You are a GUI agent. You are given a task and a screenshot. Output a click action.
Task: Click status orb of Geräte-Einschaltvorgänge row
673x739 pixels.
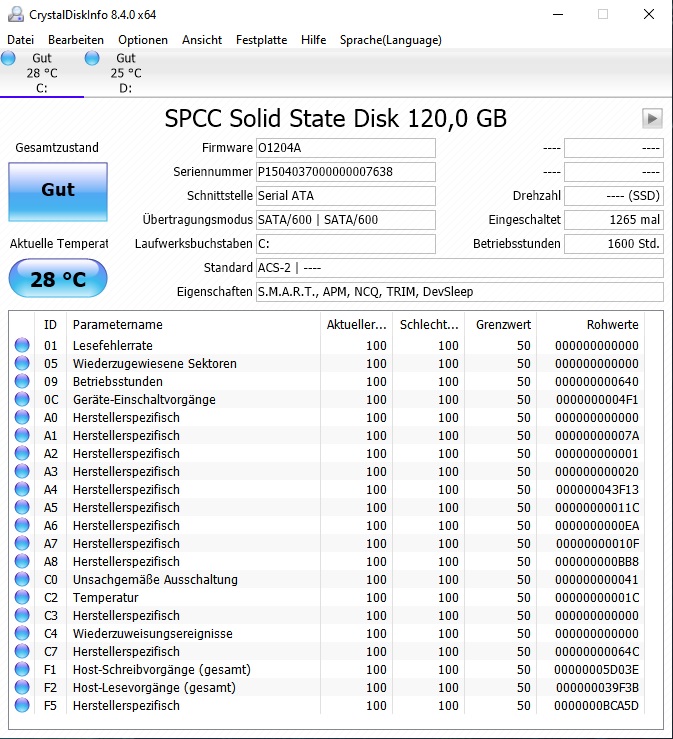22,399
